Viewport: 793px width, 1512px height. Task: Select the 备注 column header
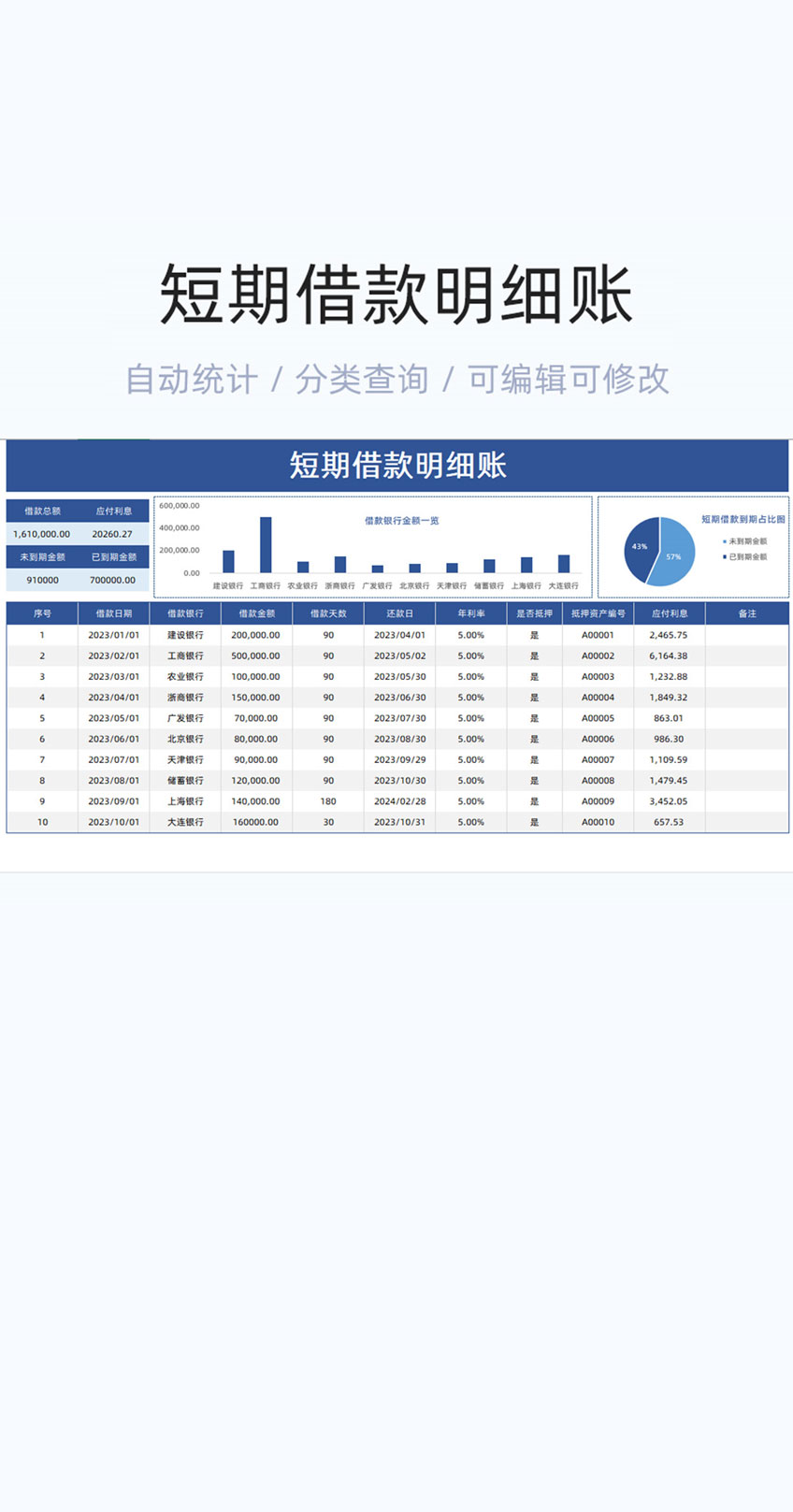[x=747, y=613]
